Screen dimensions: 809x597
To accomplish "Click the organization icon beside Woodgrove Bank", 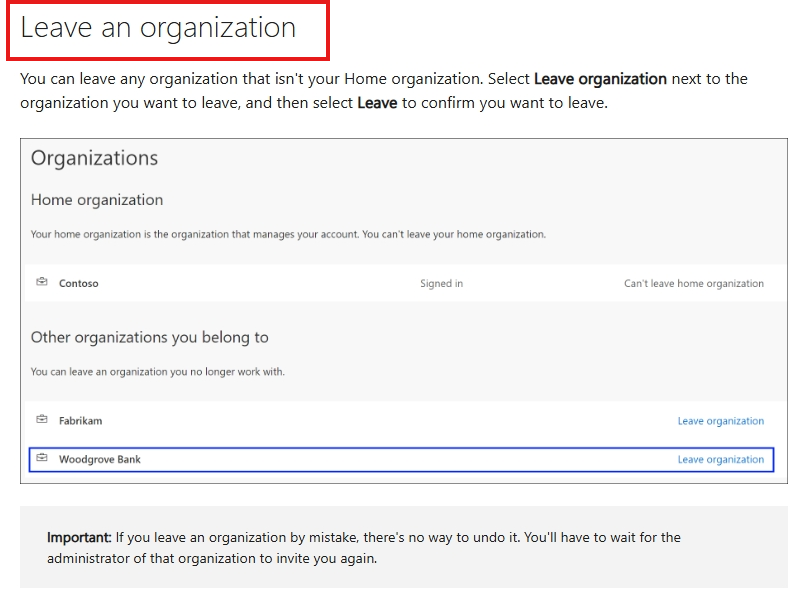I will point(41,459).
